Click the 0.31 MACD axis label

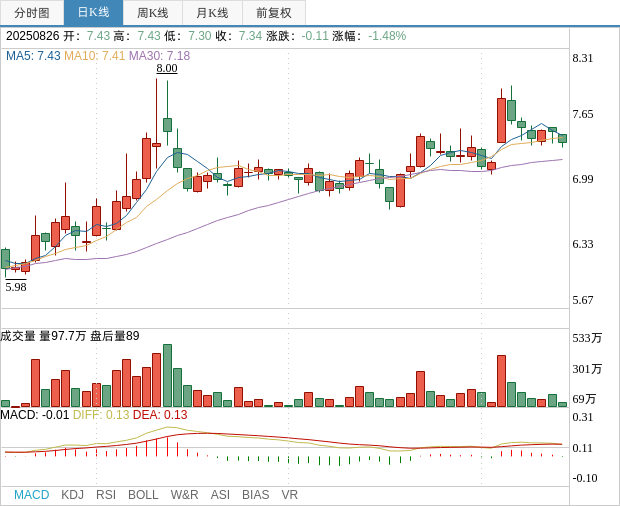(583, 417)
